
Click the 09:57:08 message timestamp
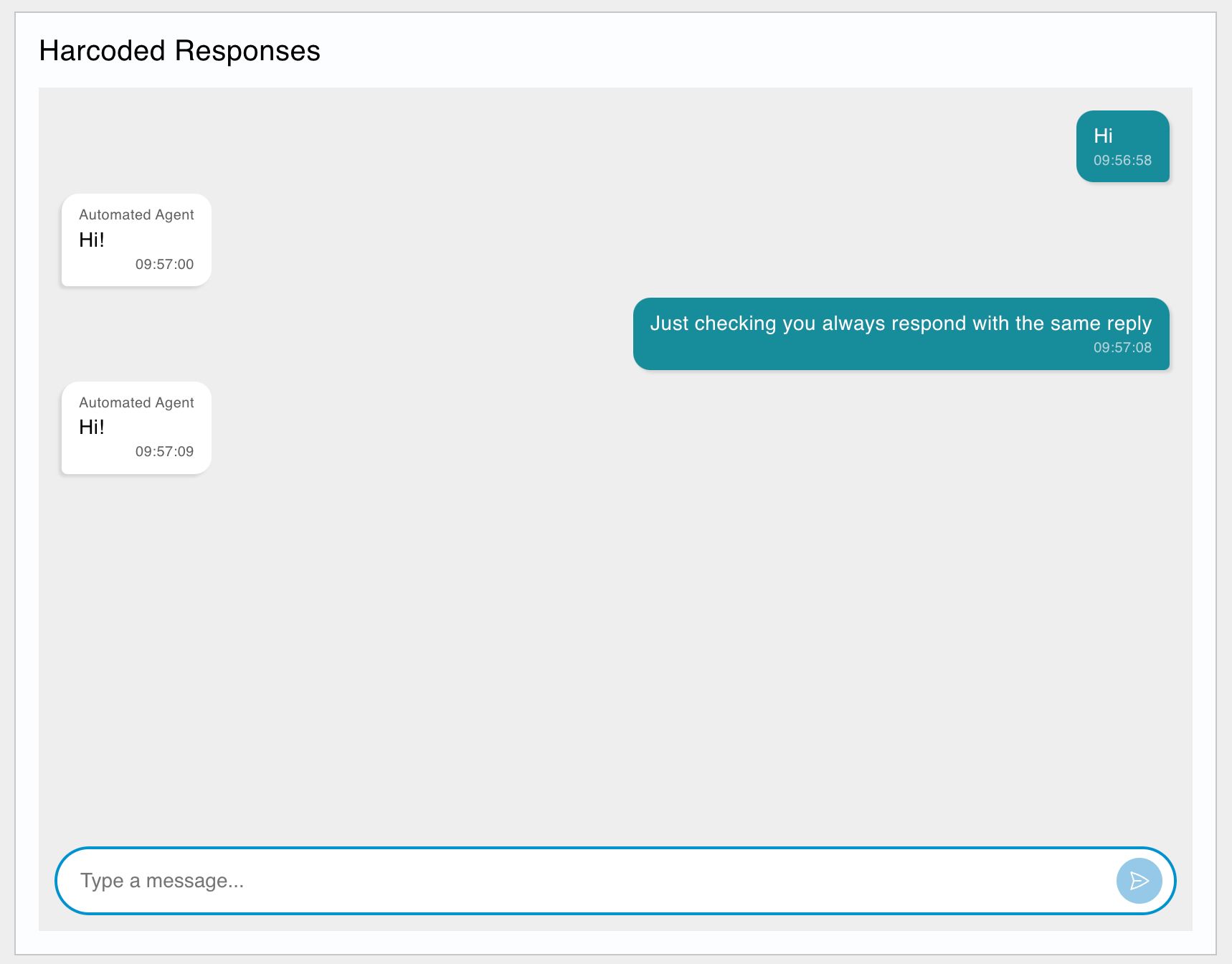click(1122, 347)
